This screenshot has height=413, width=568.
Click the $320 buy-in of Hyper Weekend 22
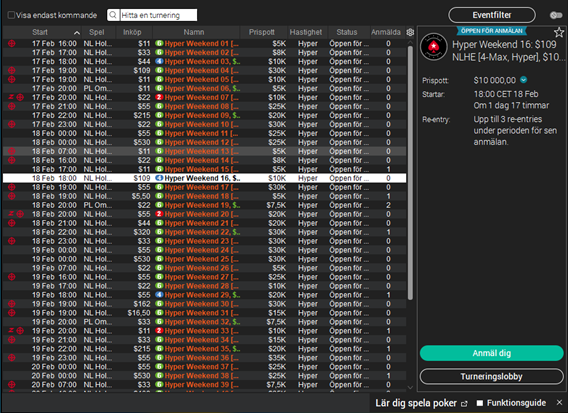coord(142,232)
